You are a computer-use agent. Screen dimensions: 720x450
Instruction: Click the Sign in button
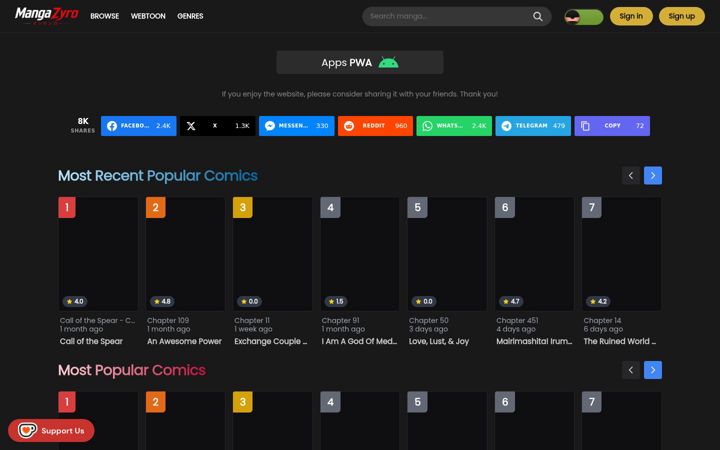tap(631, 16)
